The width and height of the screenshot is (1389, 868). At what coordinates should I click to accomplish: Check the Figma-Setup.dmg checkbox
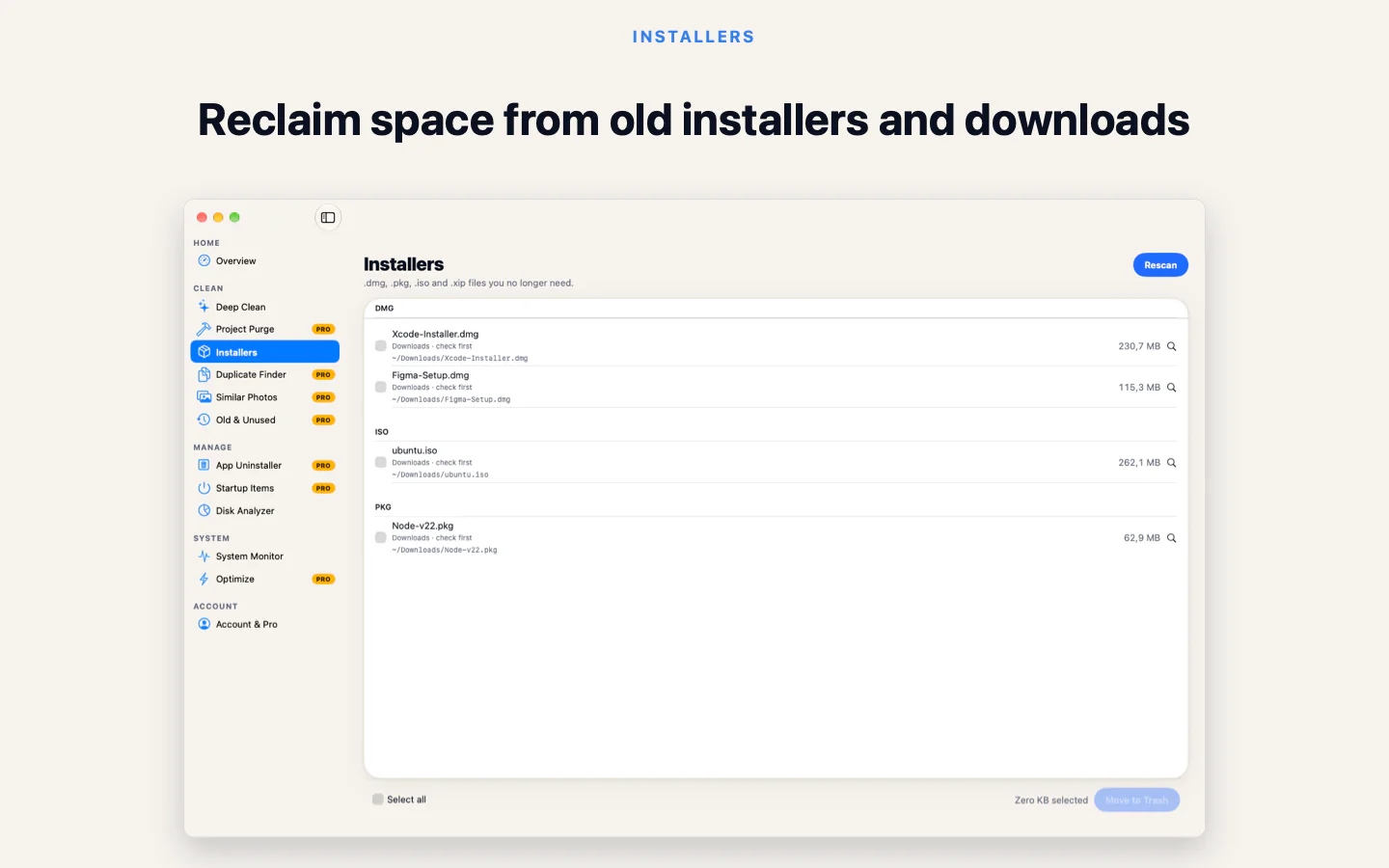click(381, 387)
